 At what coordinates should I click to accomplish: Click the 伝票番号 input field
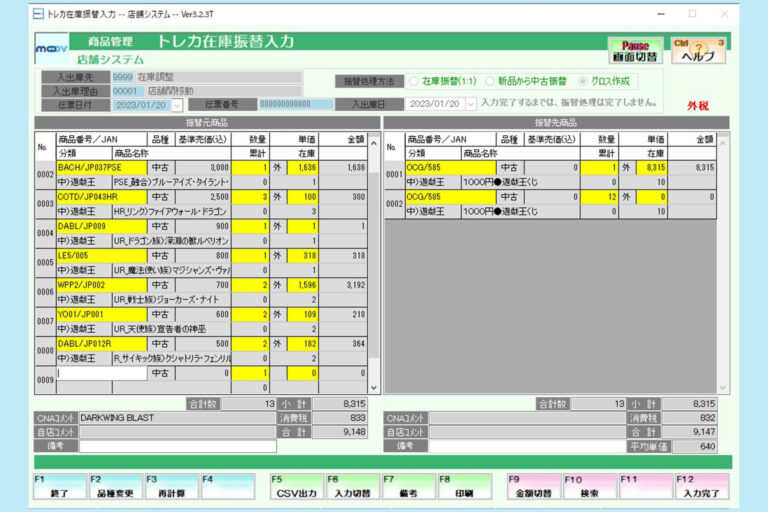click(295, 104)
